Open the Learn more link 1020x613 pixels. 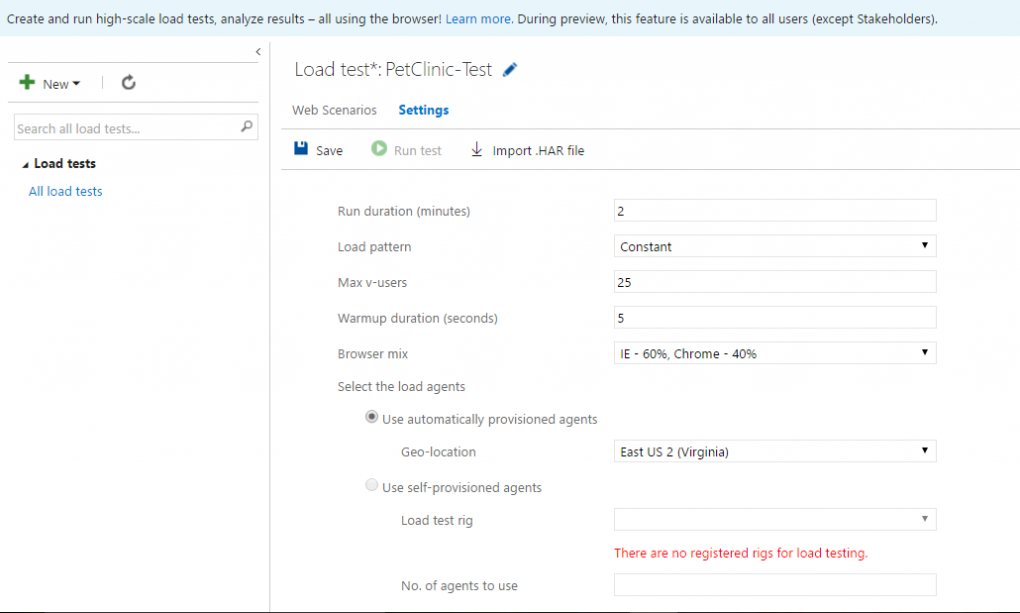coord(477,19)
